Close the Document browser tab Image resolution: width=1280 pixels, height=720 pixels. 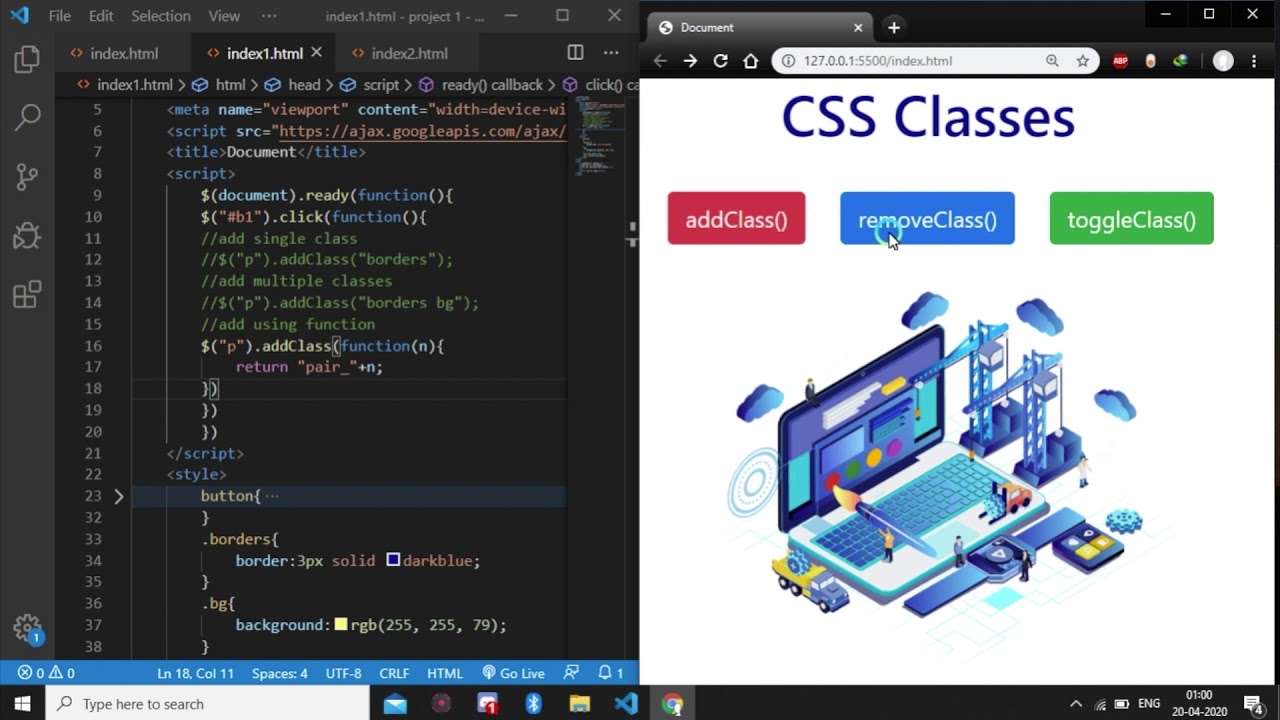858,28
